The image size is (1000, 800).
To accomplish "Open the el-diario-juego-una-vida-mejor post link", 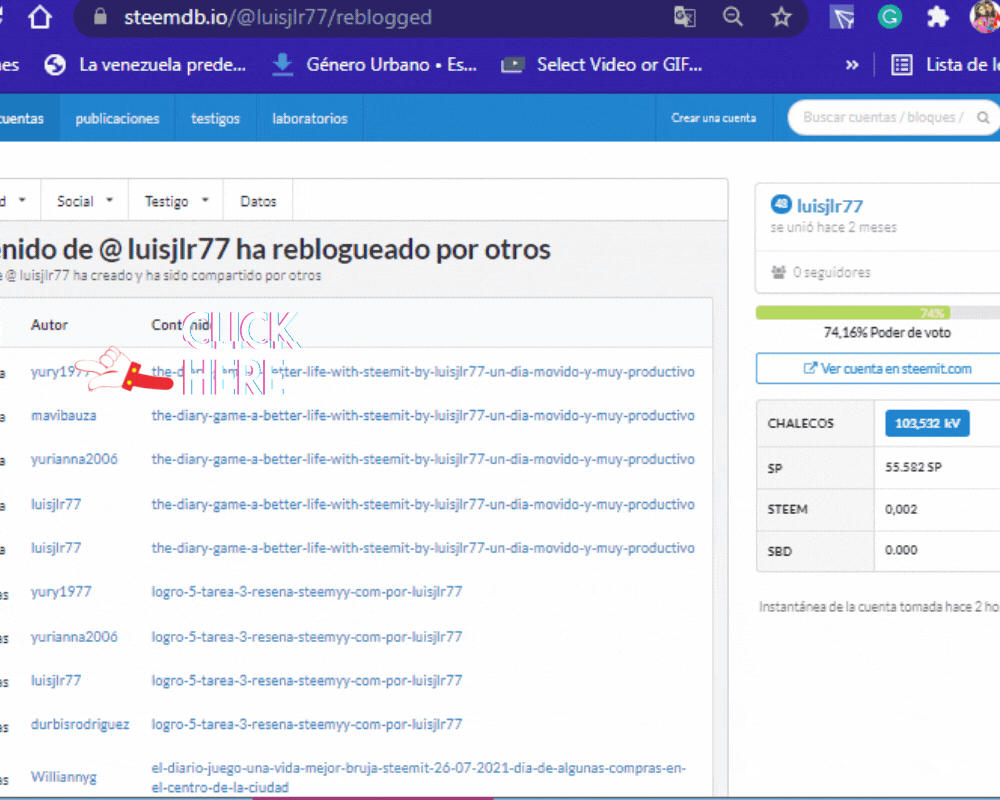I will [x=418, y=778].
